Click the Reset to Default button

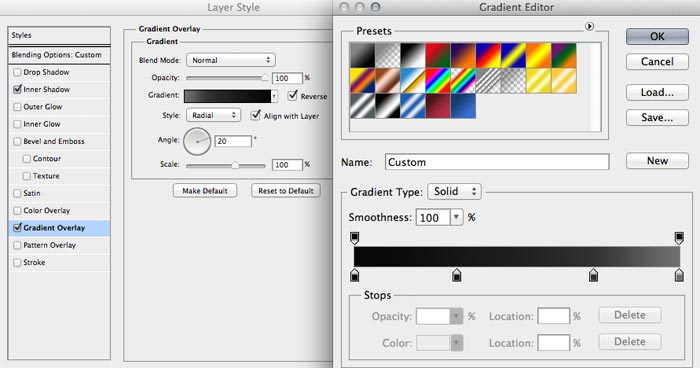286,191
